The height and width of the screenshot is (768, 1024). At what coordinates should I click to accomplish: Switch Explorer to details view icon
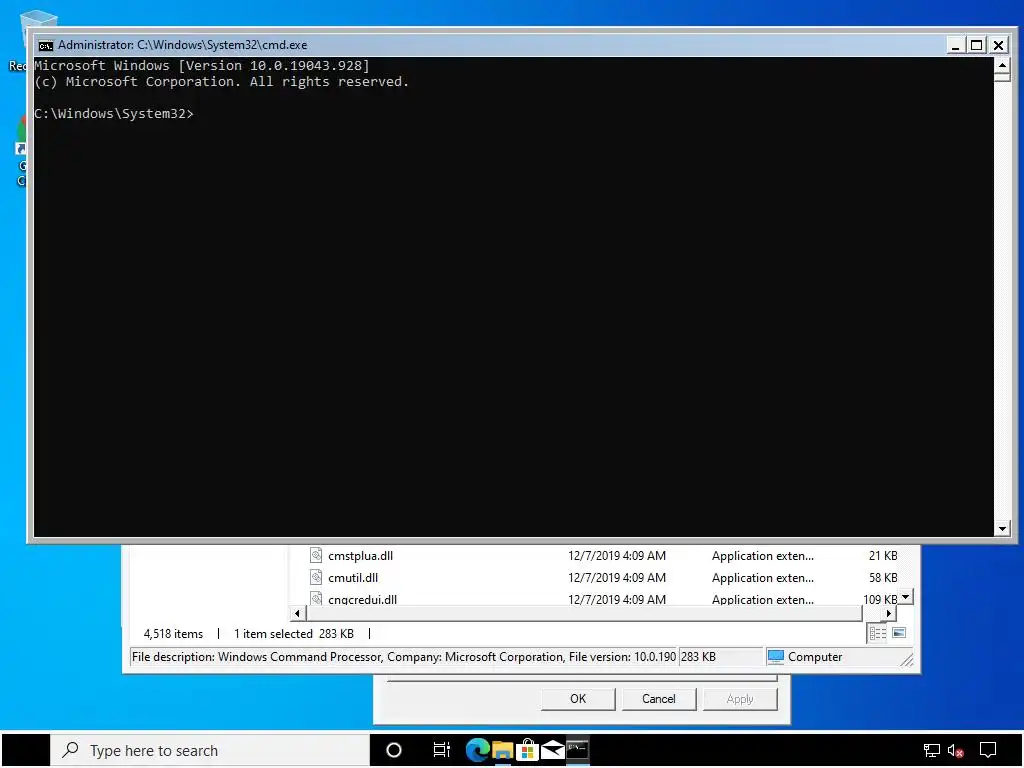pos(878,633)
